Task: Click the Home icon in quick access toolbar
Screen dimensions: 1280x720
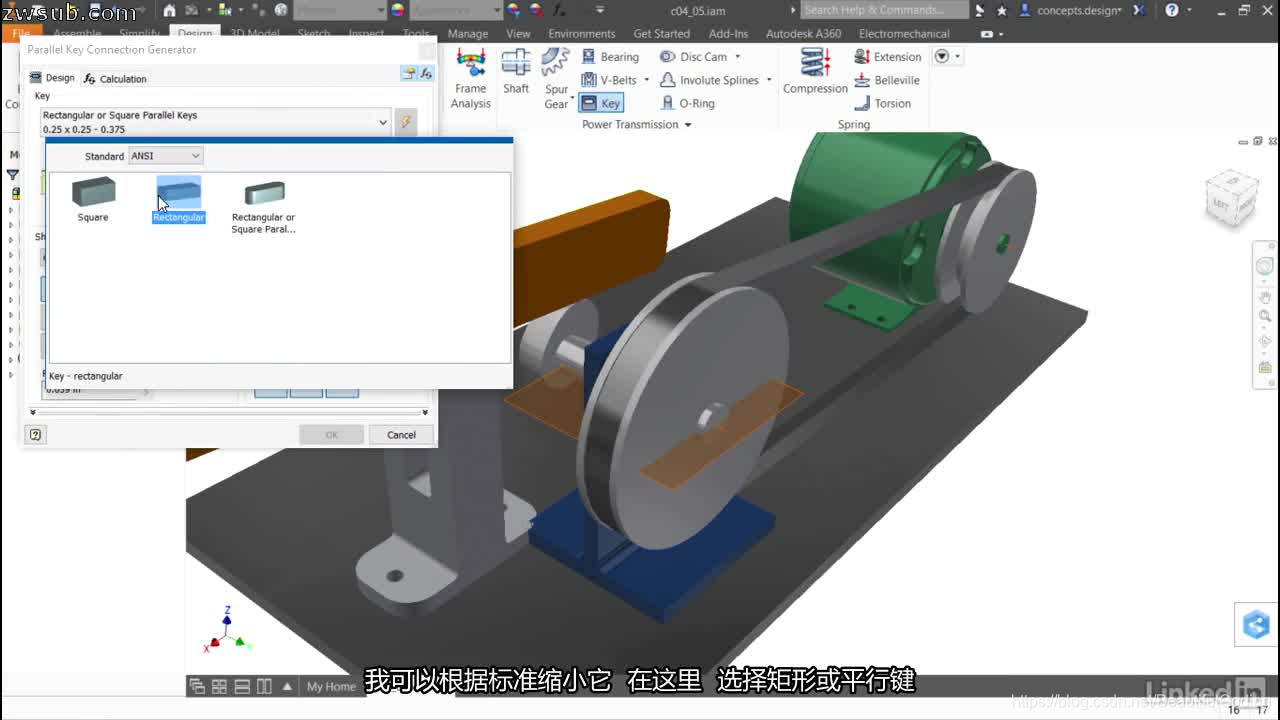Action: tap(170, 10)
